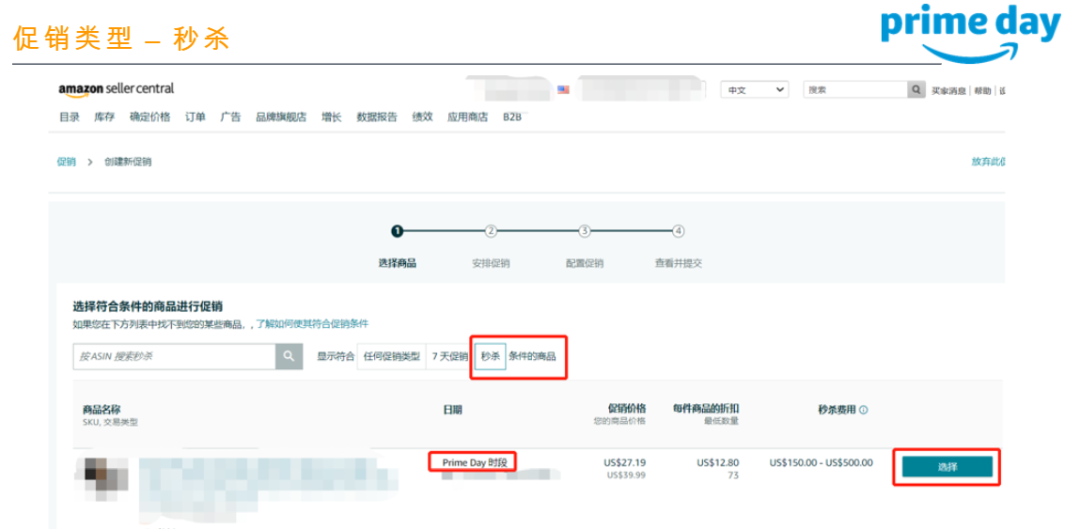Click the magnifier icon beside top search box
This screenshot has width=1080, height=529.
(916, 90)
